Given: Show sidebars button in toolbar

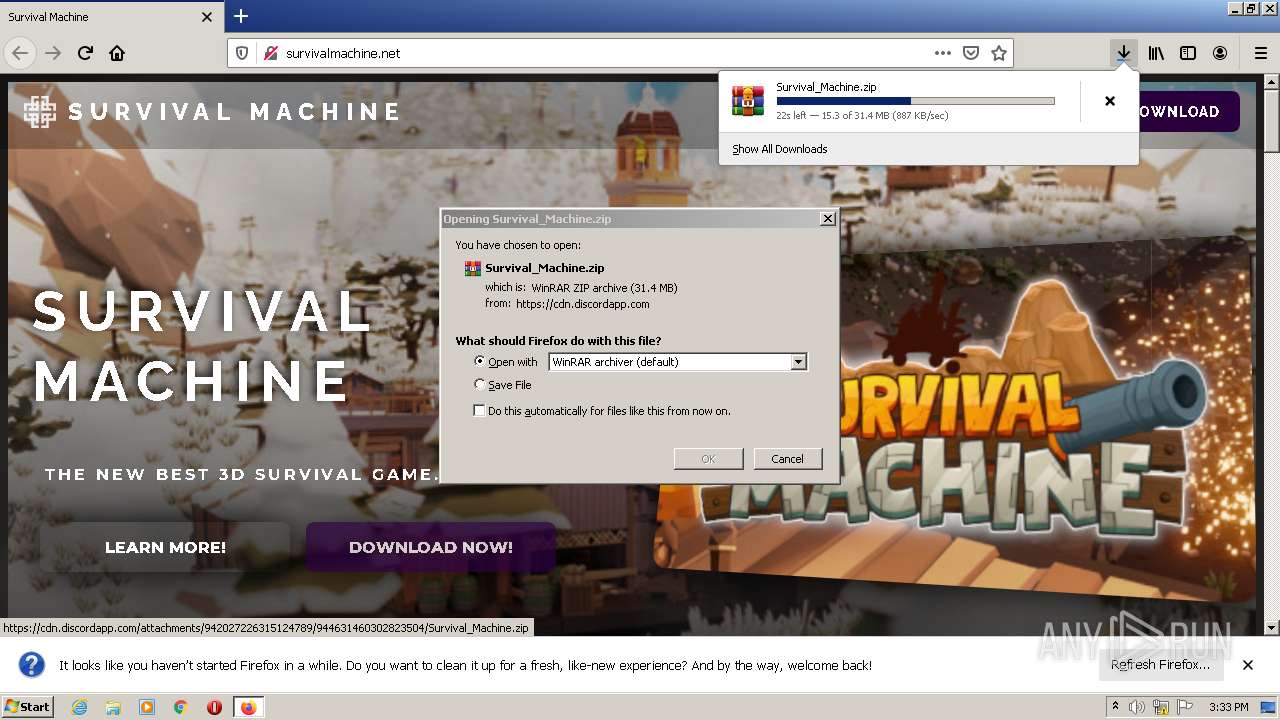Looking at the screenshot, I should [1188, 53].
